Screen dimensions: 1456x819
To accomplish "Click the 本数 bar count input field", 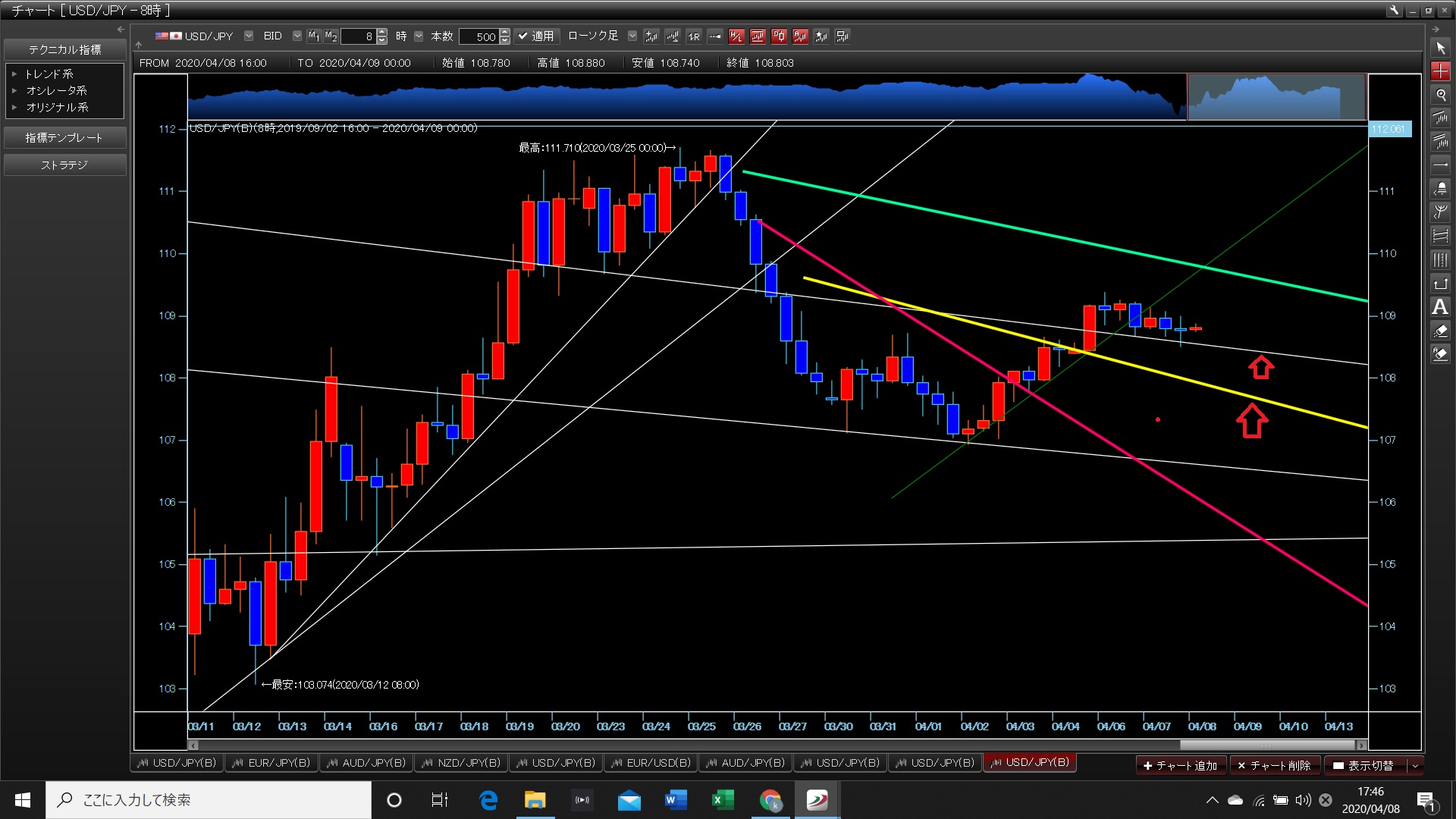I will [x=479, y=36].
